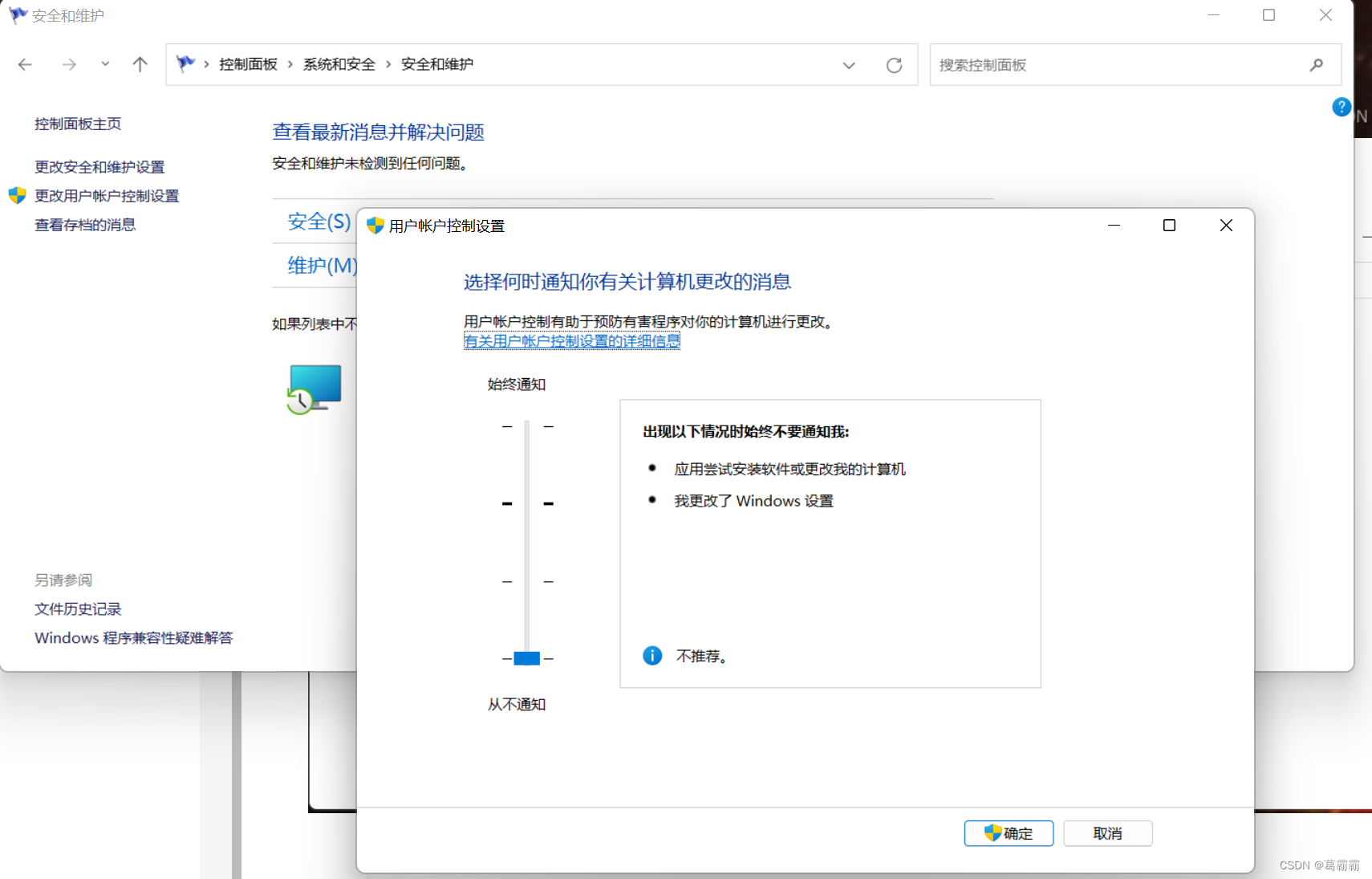Click the flag icon in address bar
Viewport: 1372px width, 879px height.
coord(185,63)
